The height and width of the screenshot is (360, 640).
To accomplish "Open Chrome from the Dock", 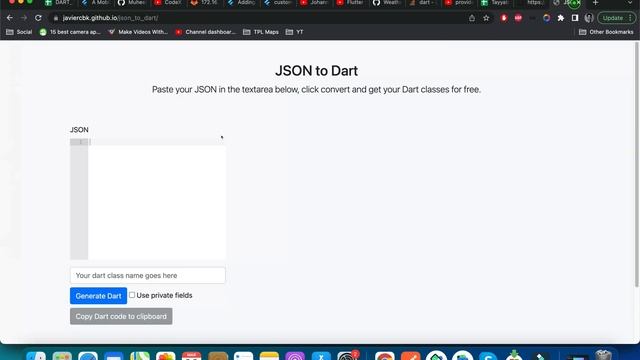I will [384, 356].
